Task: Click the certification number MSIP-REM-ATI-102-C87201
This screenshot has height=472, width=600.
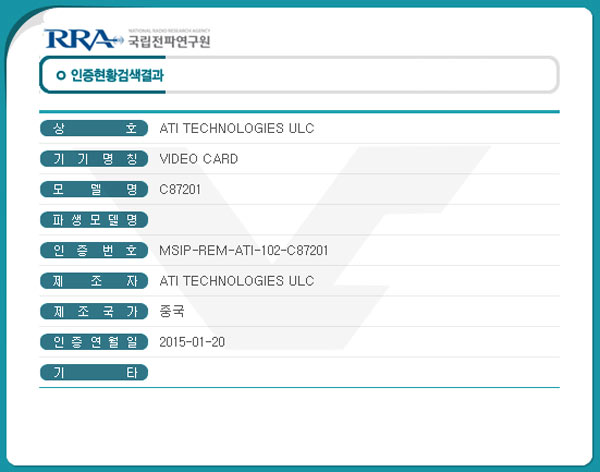Action: tap(244, 250)
